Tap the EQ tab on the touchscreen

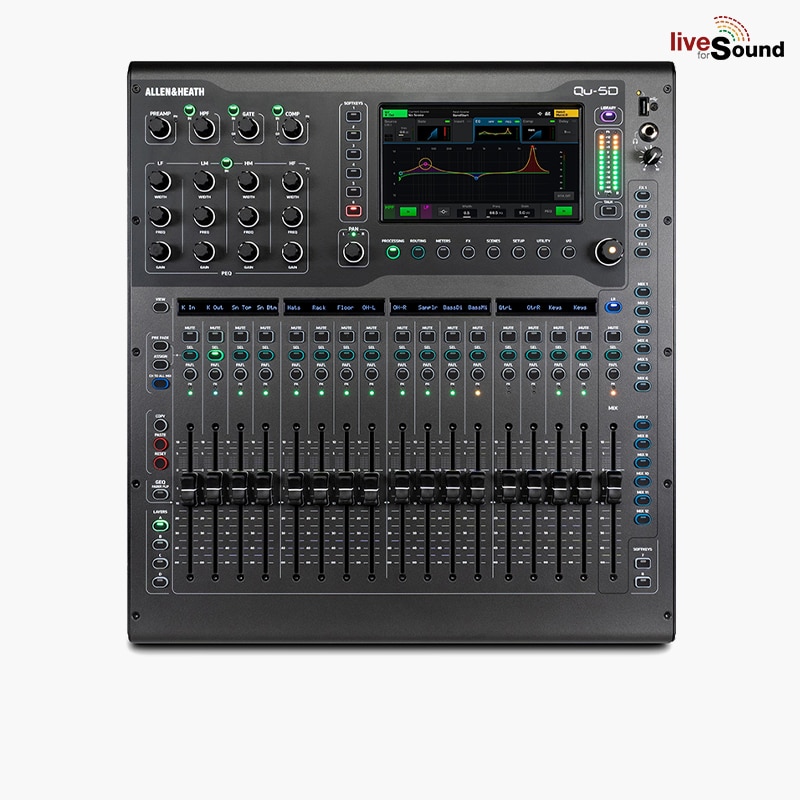(x=496, y=132)
